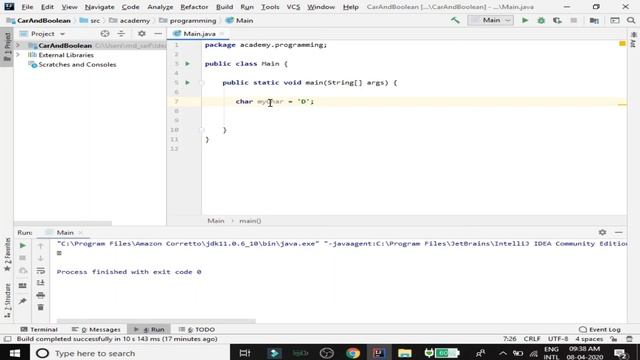This screenshot has height=360, width=640.
Task: Select the Main.java editor tab
Action: coord(199,33)
